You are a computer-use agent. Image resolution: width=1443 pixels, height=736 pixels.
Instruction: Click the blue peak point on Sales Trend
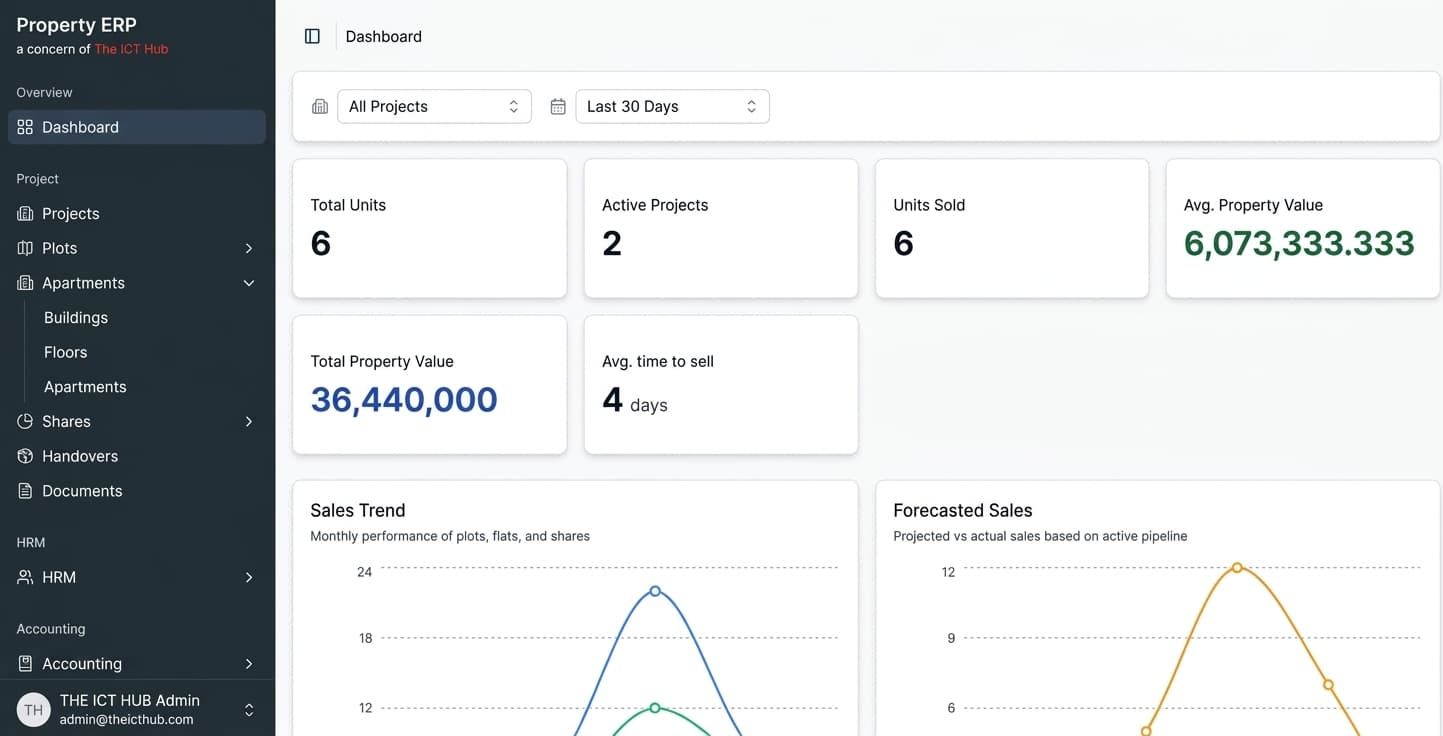click(655, 591)
